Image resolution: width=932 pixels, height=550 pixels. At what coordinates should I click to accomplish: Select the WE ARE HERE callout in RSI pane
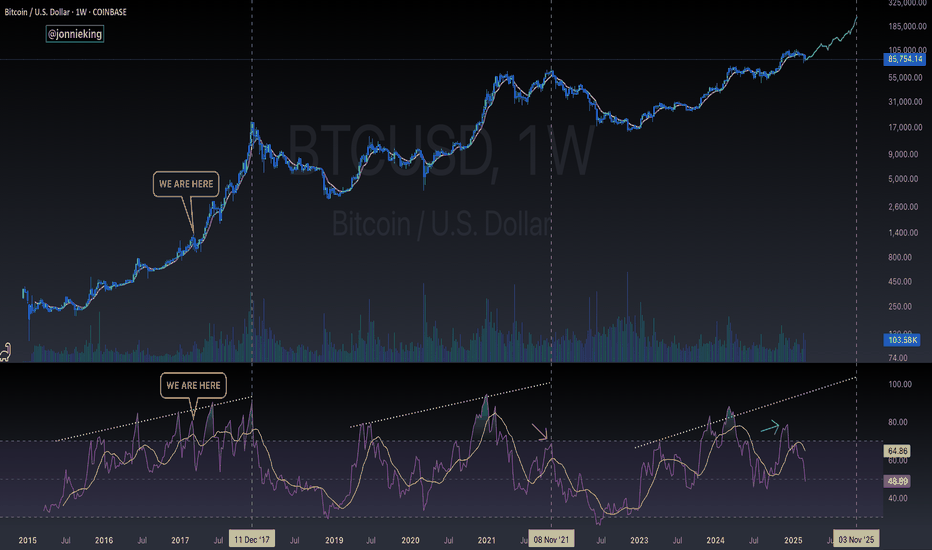193,385
